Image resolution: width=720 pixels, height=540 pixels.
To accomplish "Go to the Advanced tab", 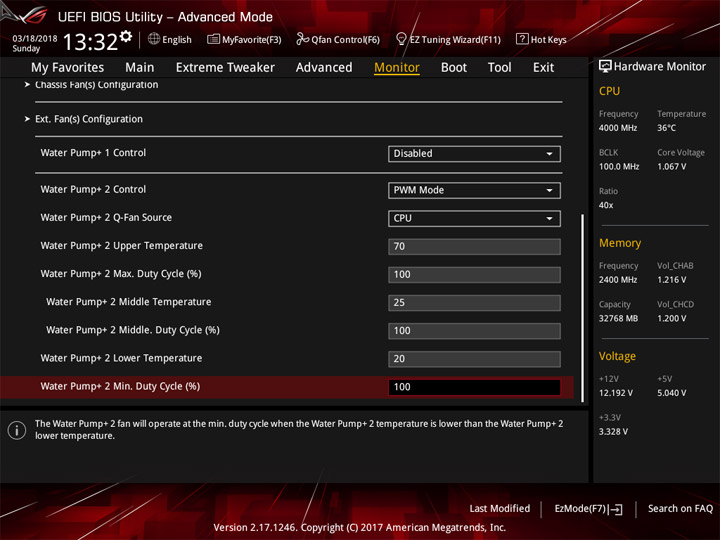I will coord(324,68).
